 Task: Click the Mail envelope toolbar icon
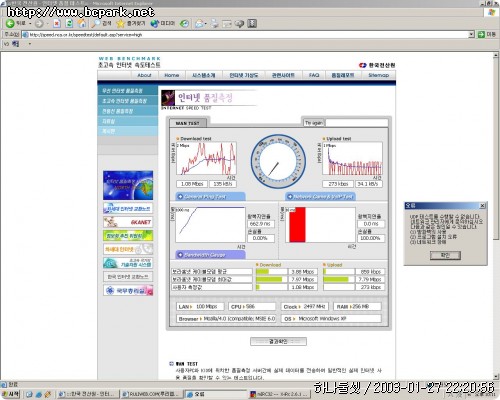click(x=199, y=24)
